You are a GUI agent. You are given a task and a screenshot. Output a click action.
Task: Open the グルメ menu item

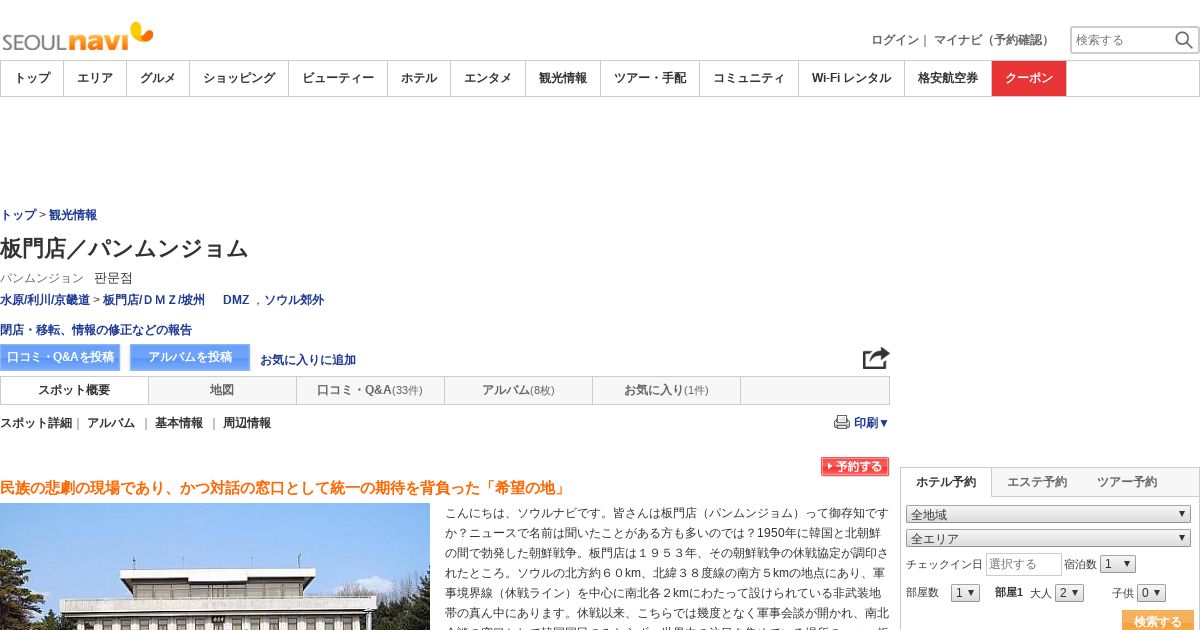[158, 78]
